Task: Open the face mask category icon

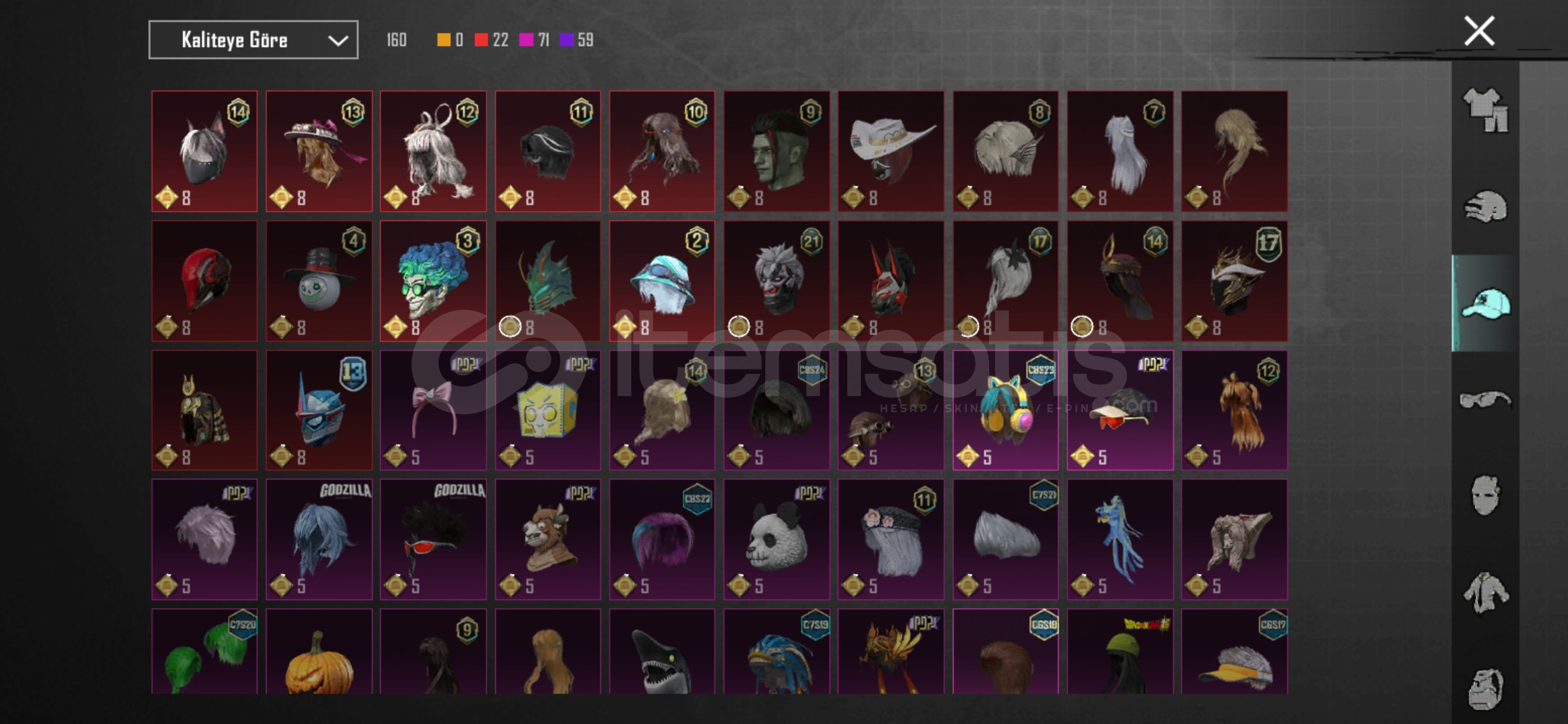Action: tap(1486, 495)
